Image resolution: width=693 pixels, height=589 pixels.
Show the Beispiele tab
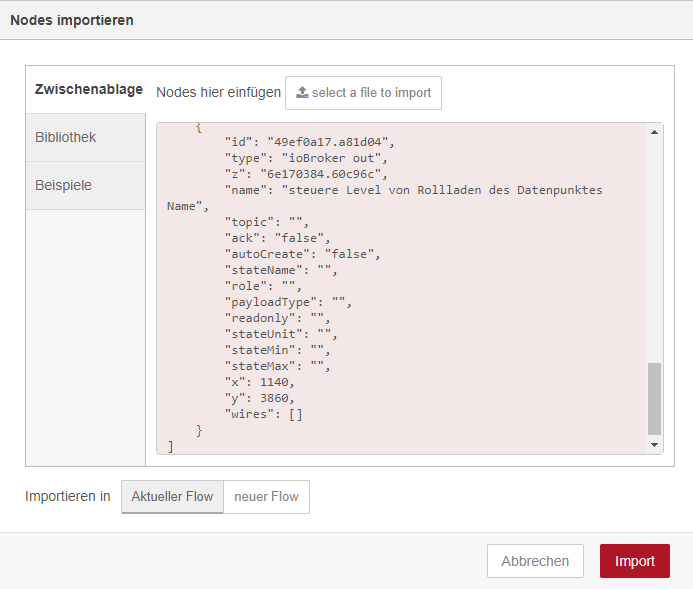(x=63, y=185)
